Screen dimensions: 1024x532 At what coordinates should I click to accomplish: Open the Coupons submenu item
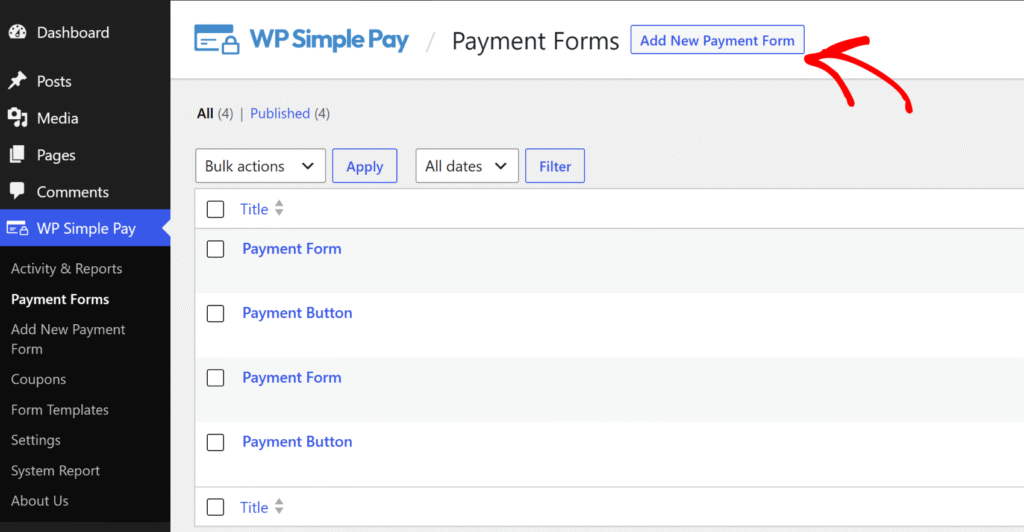tap(39, 379)
